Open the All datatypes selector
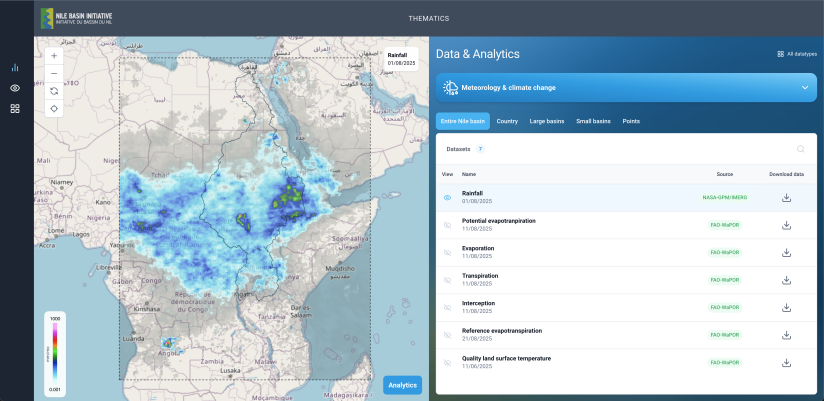 coord(796,54)
